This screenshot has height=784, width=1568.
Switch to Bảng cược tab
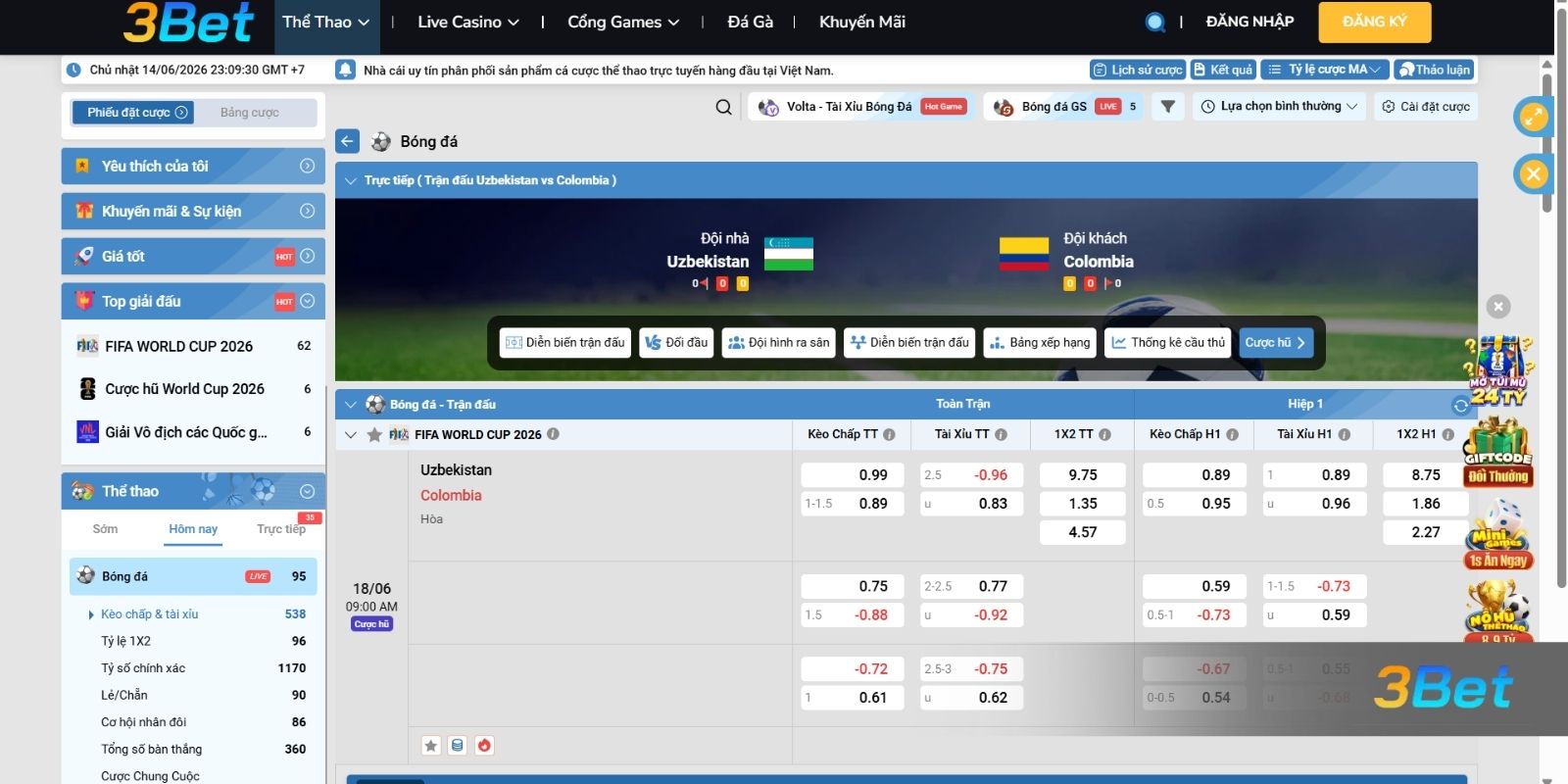click(250, 113)
